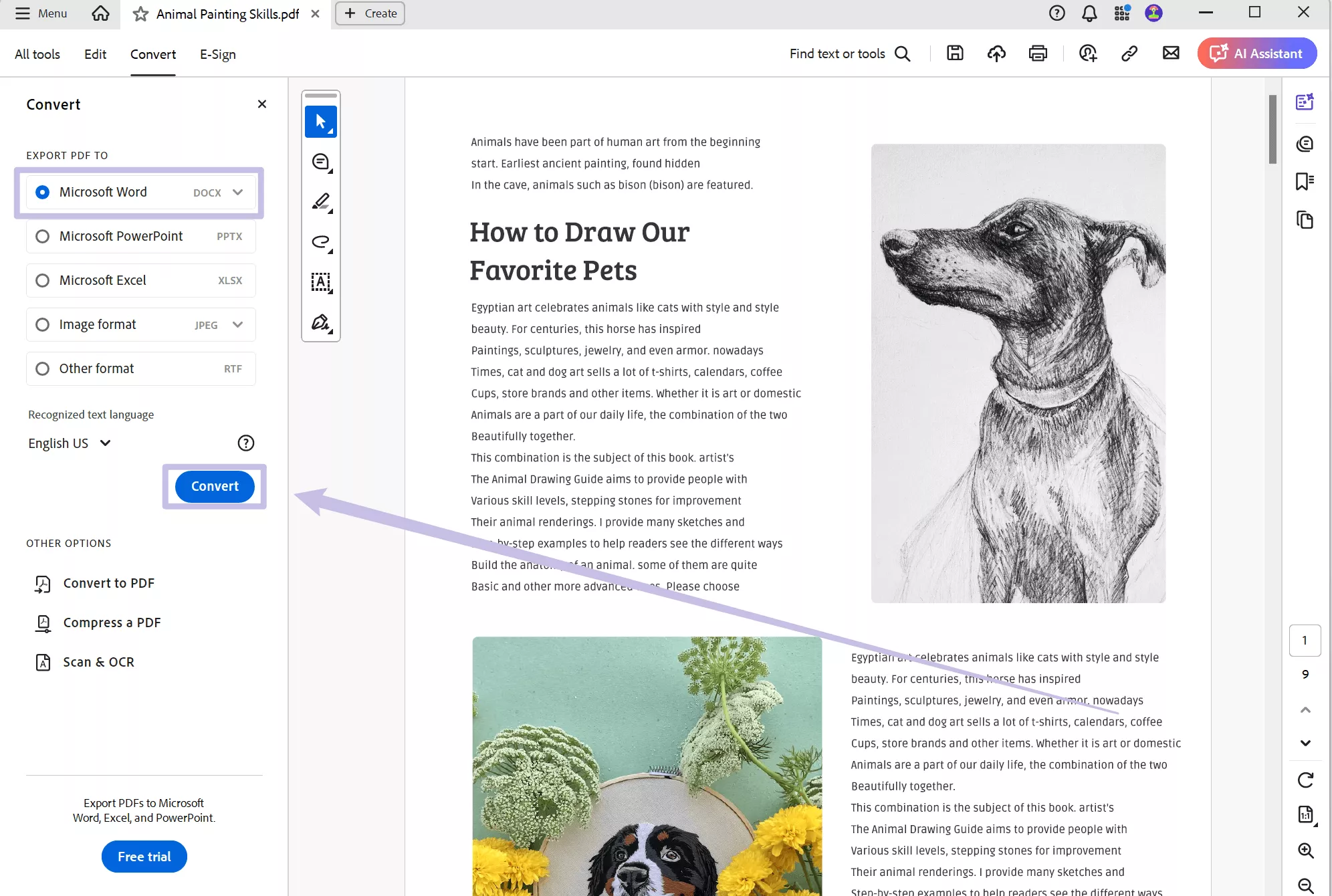Expand the DOCX format dropdown
The height and width of the screenshot is (896, 1332).
(x=237, y=192)
